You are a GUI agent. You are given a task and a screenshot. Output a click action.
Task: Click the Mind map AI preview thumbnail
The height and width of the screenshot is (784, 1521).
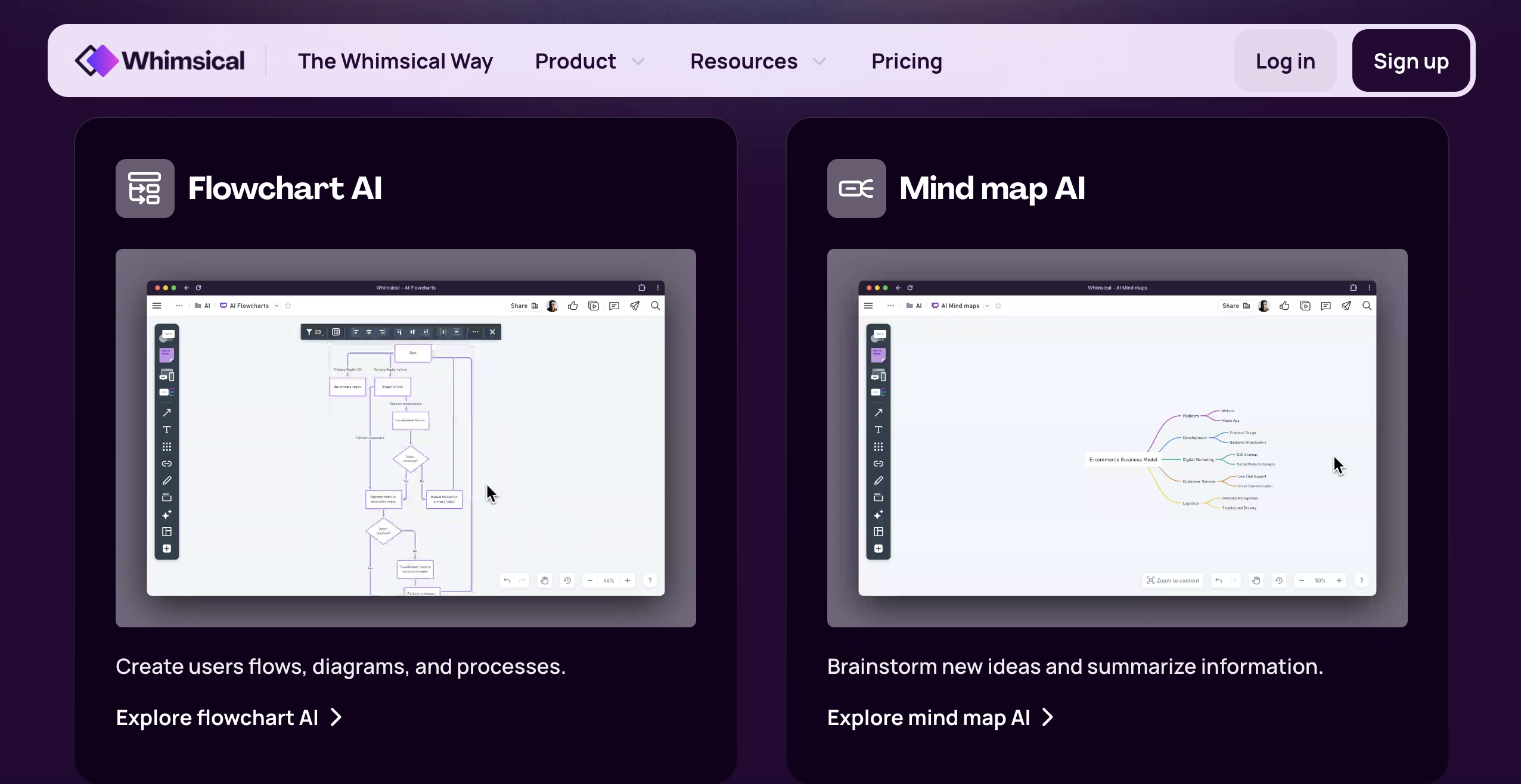(1118, 438)
